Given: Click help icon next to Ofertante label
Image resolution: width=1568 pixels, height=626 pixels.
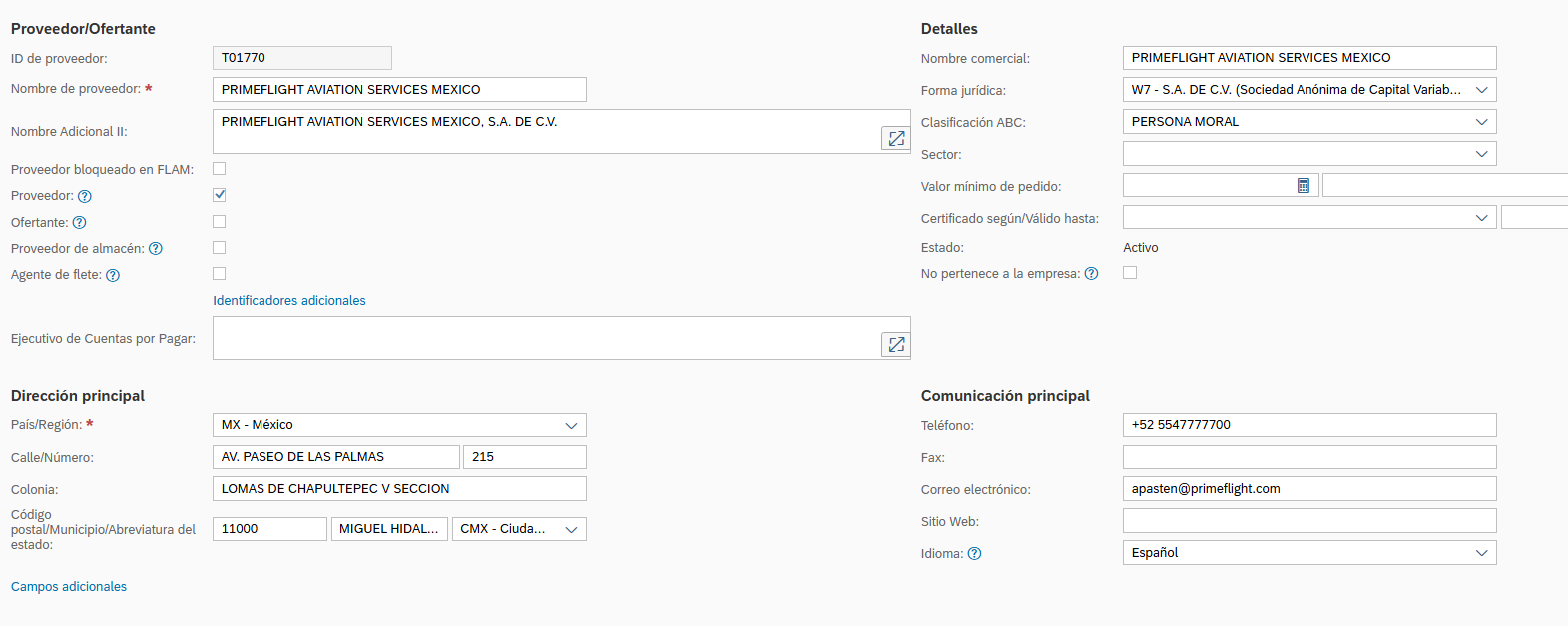Looking at the screenshot, I should pos(80,223).
